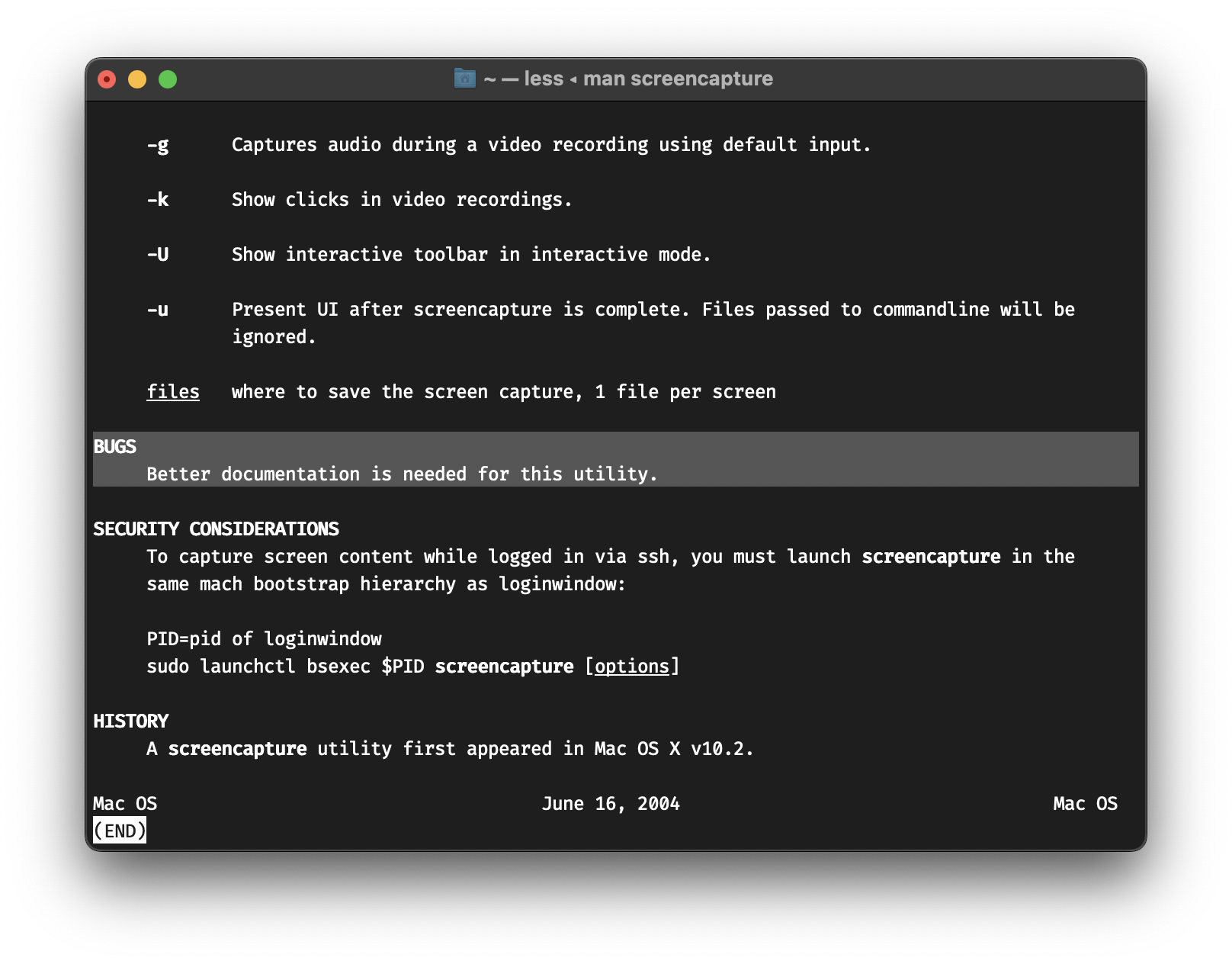Click the (END) pager prompt
Screen dimensions: 1232x964
[120, 831]
